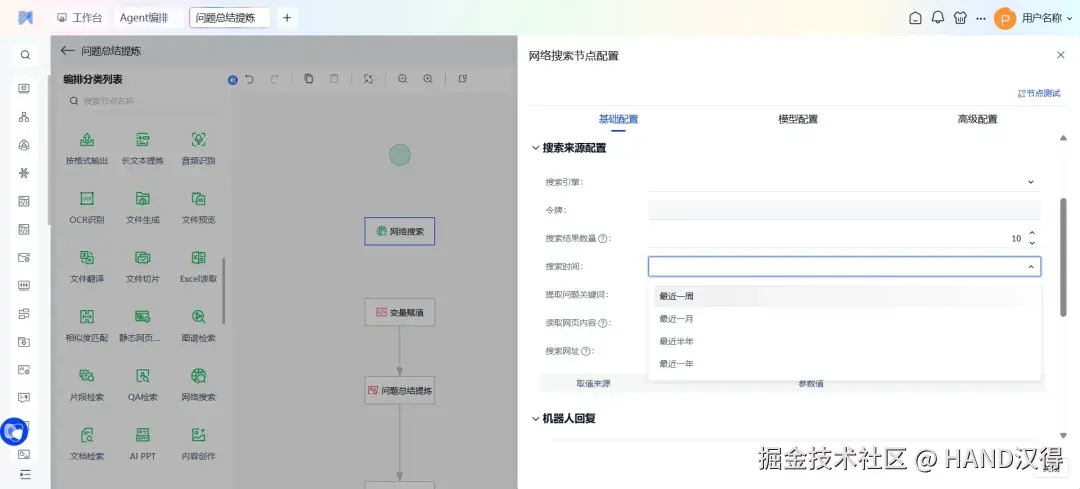Pick the 静态网页 node icon
The image size is (1080, 489).
143,317
